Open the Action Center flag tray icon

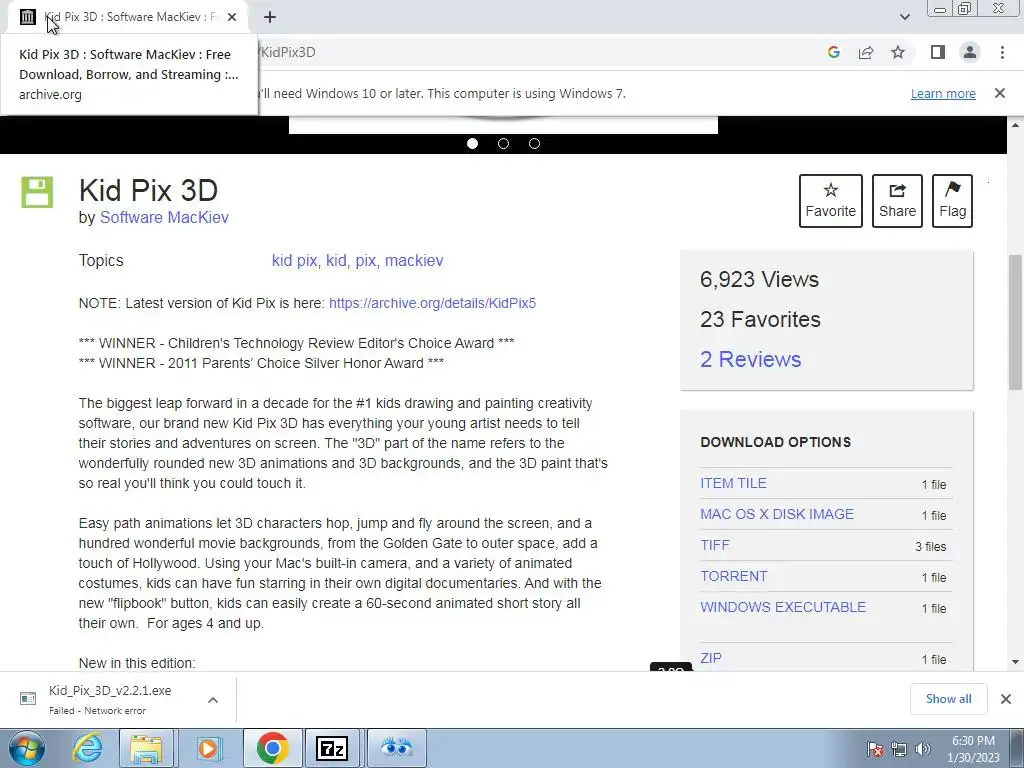pyautogui.click(x=875, y=749)
